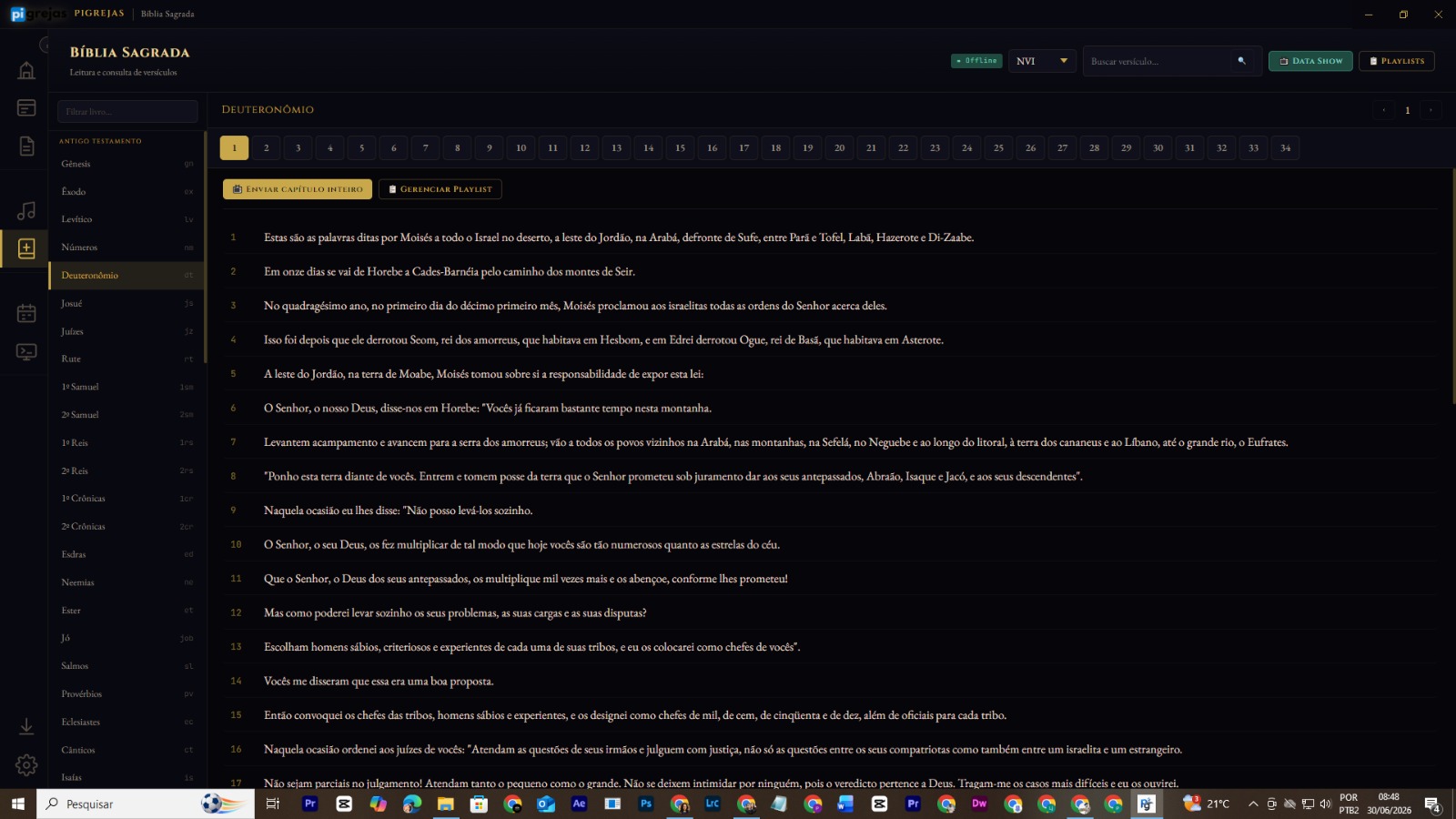Open the music notes icon in sidebar
Screen dimensions: 1456x819
[x=26, y=211]
